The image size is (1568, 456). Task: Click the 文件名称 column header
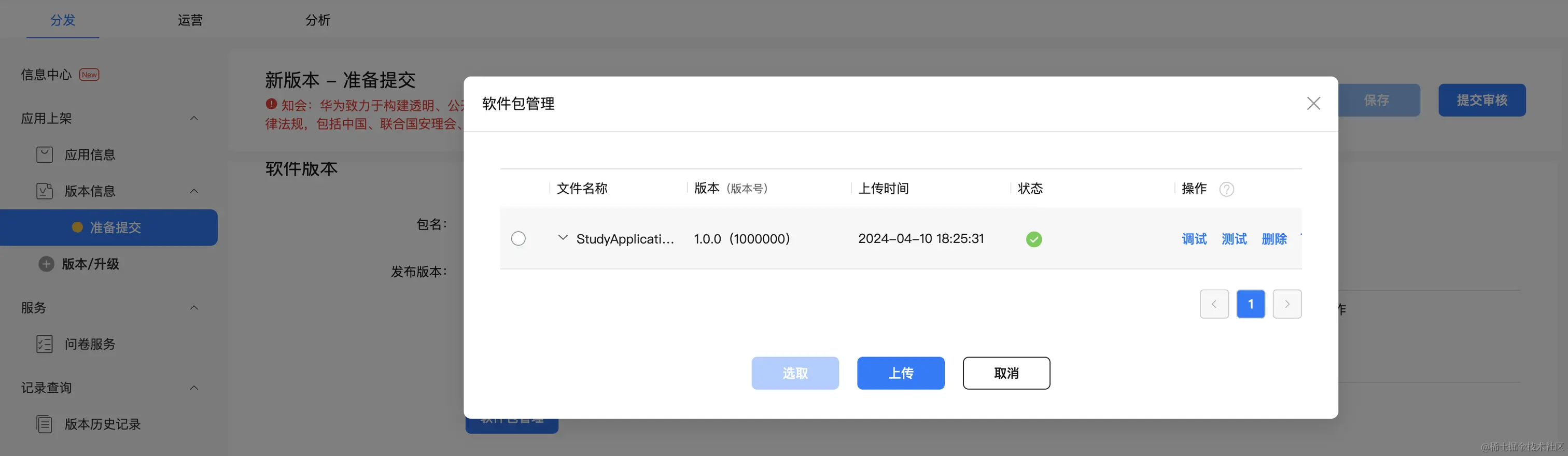tap(582, 189)
